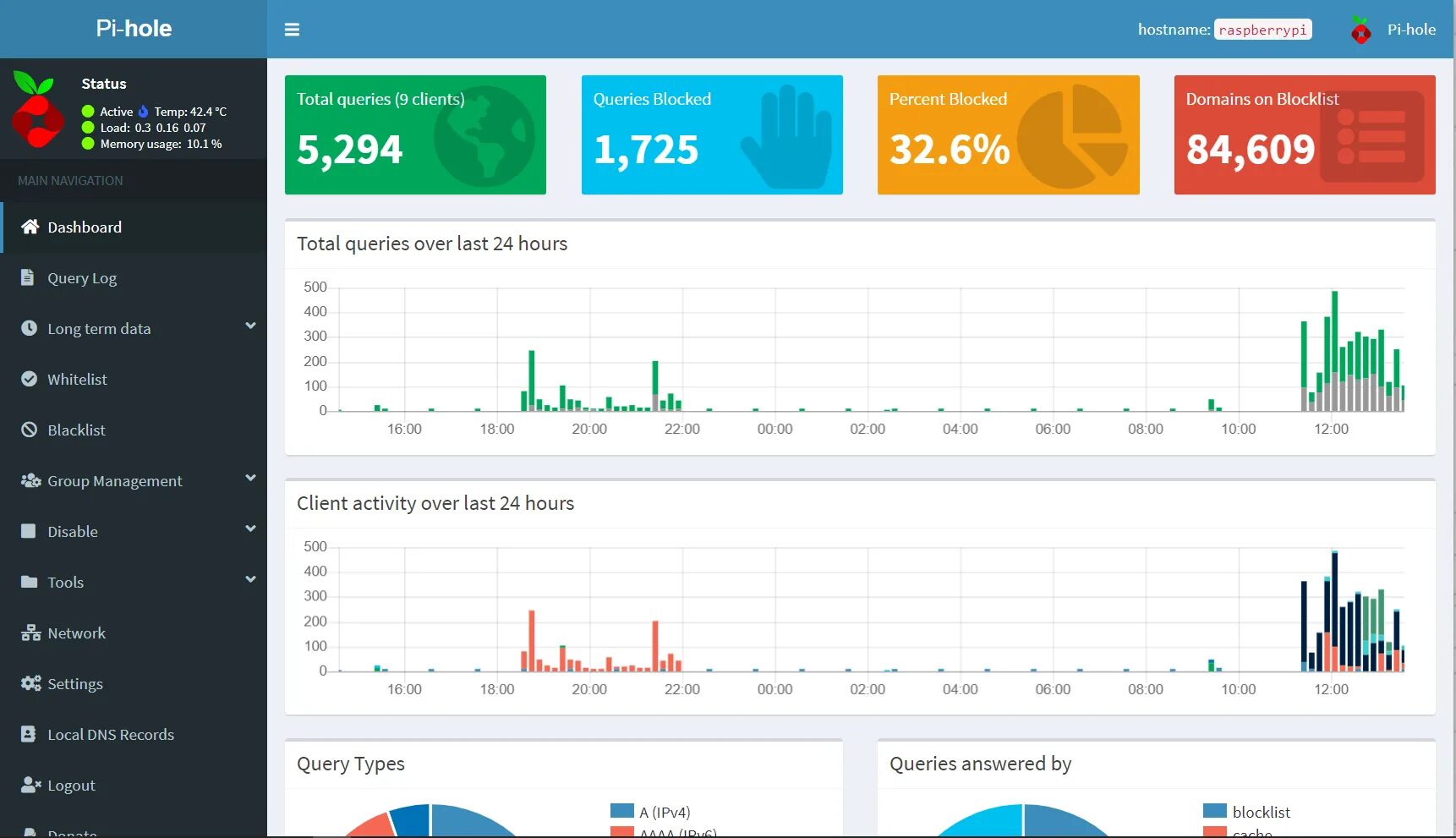The width and height of the screenshot is (1456, 838).
Task: Toggle A (IPv4) legend color swatch
Action: point(622,810)
